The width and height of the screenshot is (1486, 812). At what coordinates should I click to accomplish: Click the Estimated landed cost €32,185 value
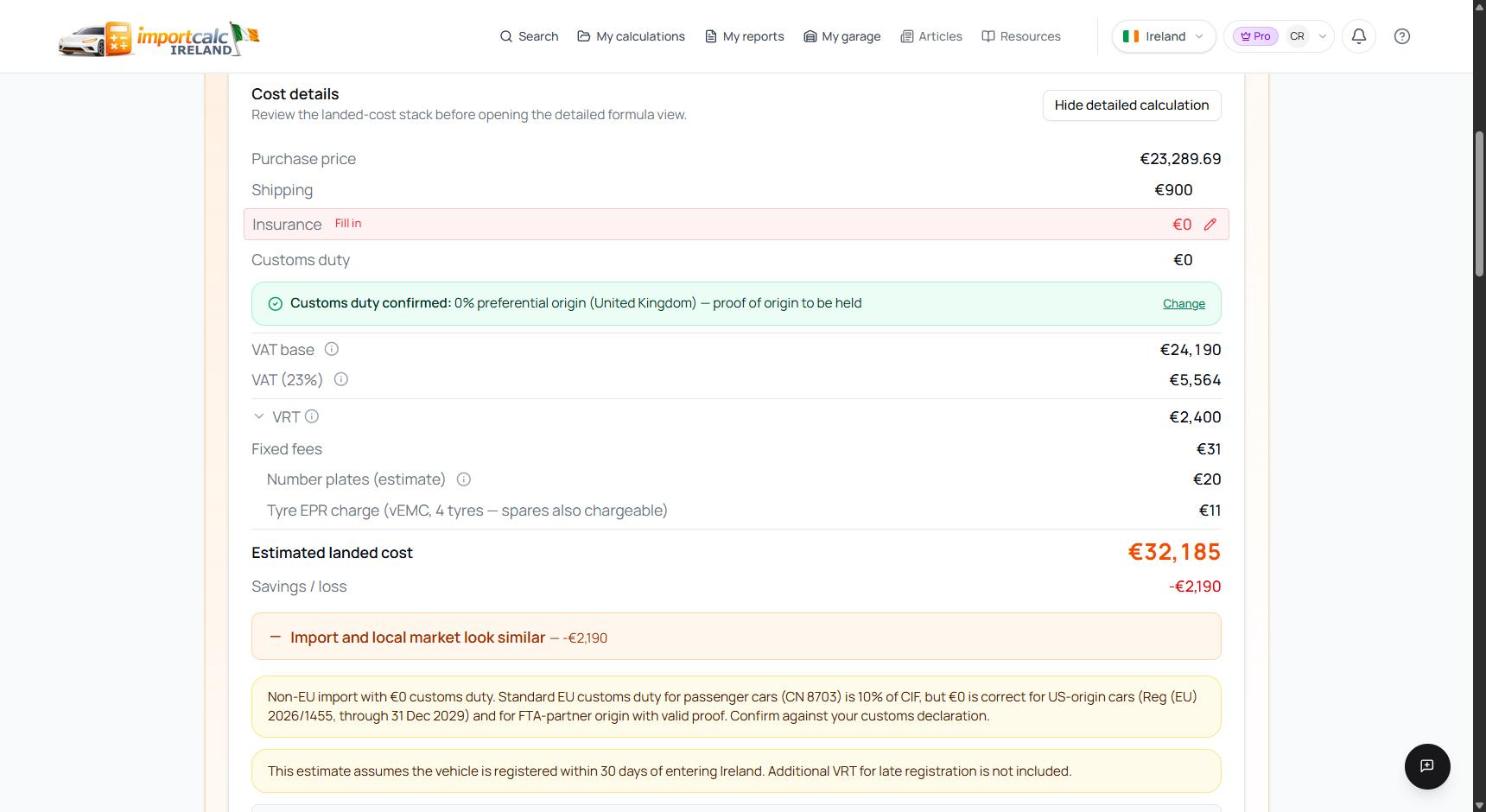click(x=1174, y=552)
